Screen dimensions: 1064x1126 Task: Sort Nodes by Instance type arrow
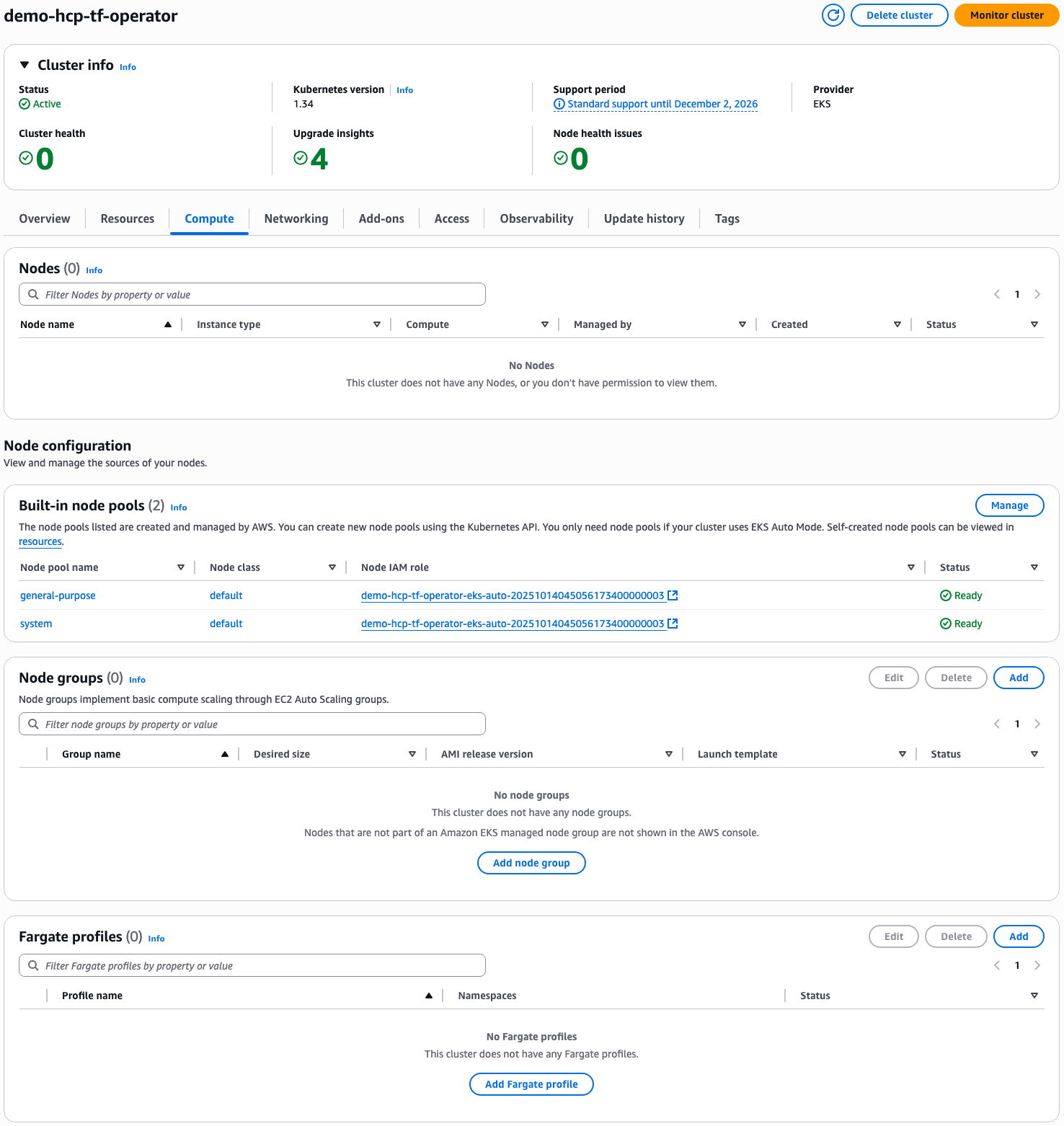tap(377, 324)
